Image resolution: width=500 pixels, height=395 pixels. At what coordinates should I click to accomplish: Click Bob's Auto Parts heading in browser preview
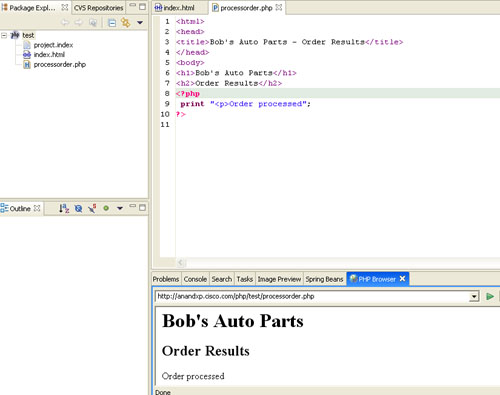pyautogui.click(x=233, y=321)
